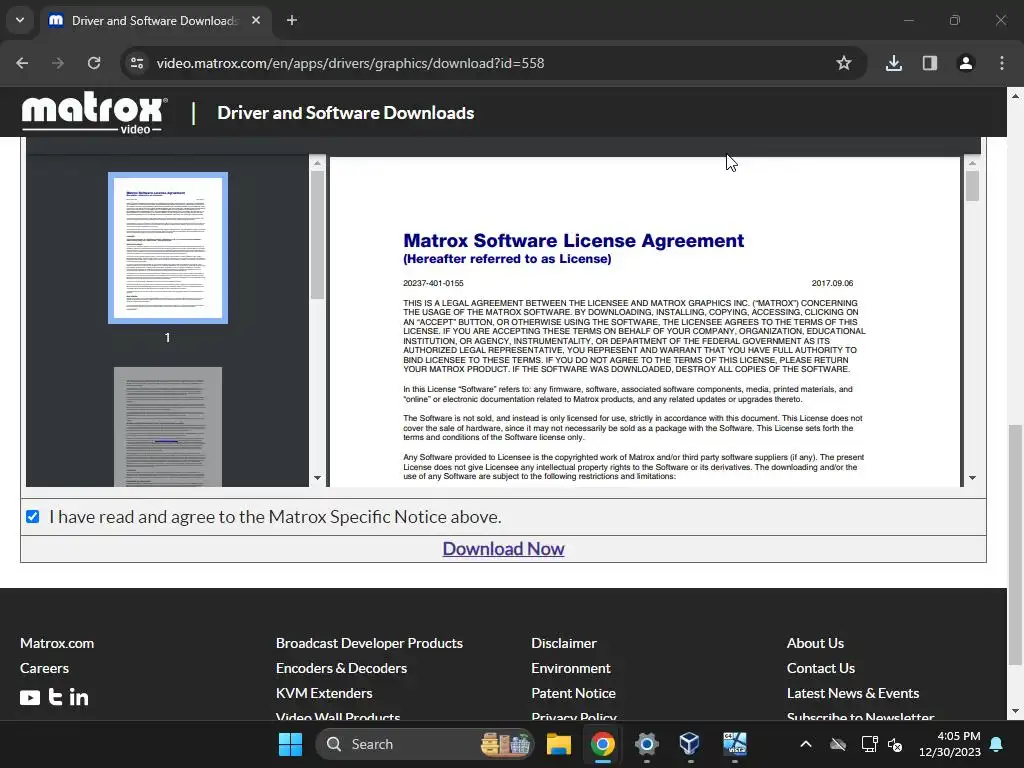Open Matrox LinkedIn icon
The height and width of the screenshot is (768, 1024).
coord(79,697)
